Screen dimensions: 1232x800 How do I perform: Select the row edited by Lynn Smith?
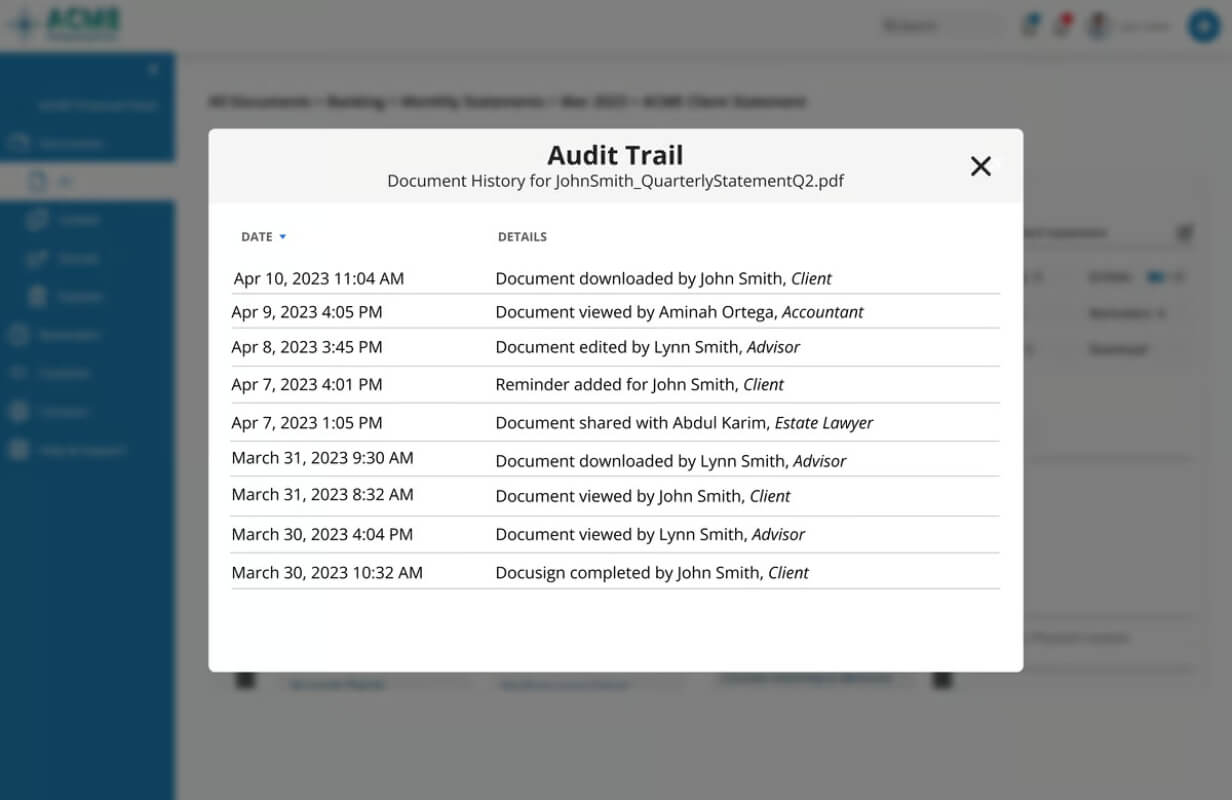[615, 347]
